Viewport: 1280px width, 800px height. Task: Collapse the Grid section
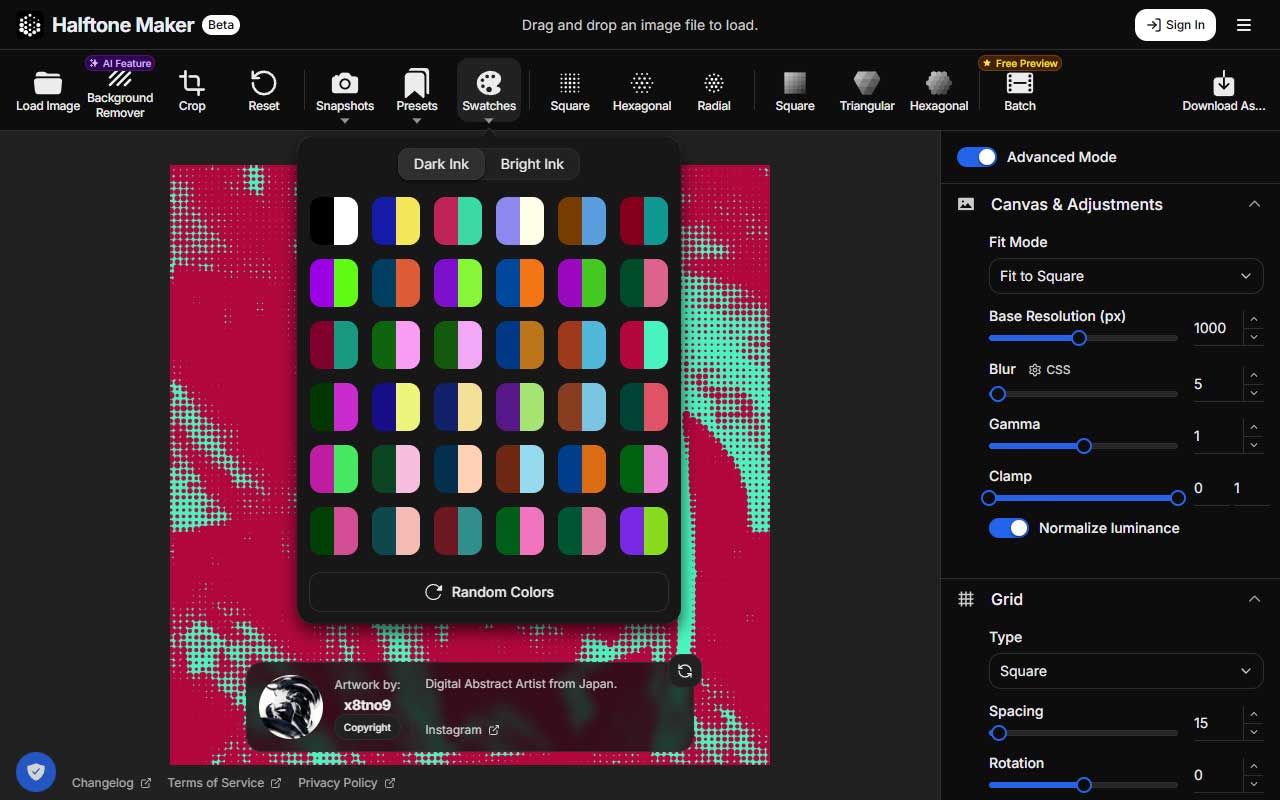(1254, 599)
